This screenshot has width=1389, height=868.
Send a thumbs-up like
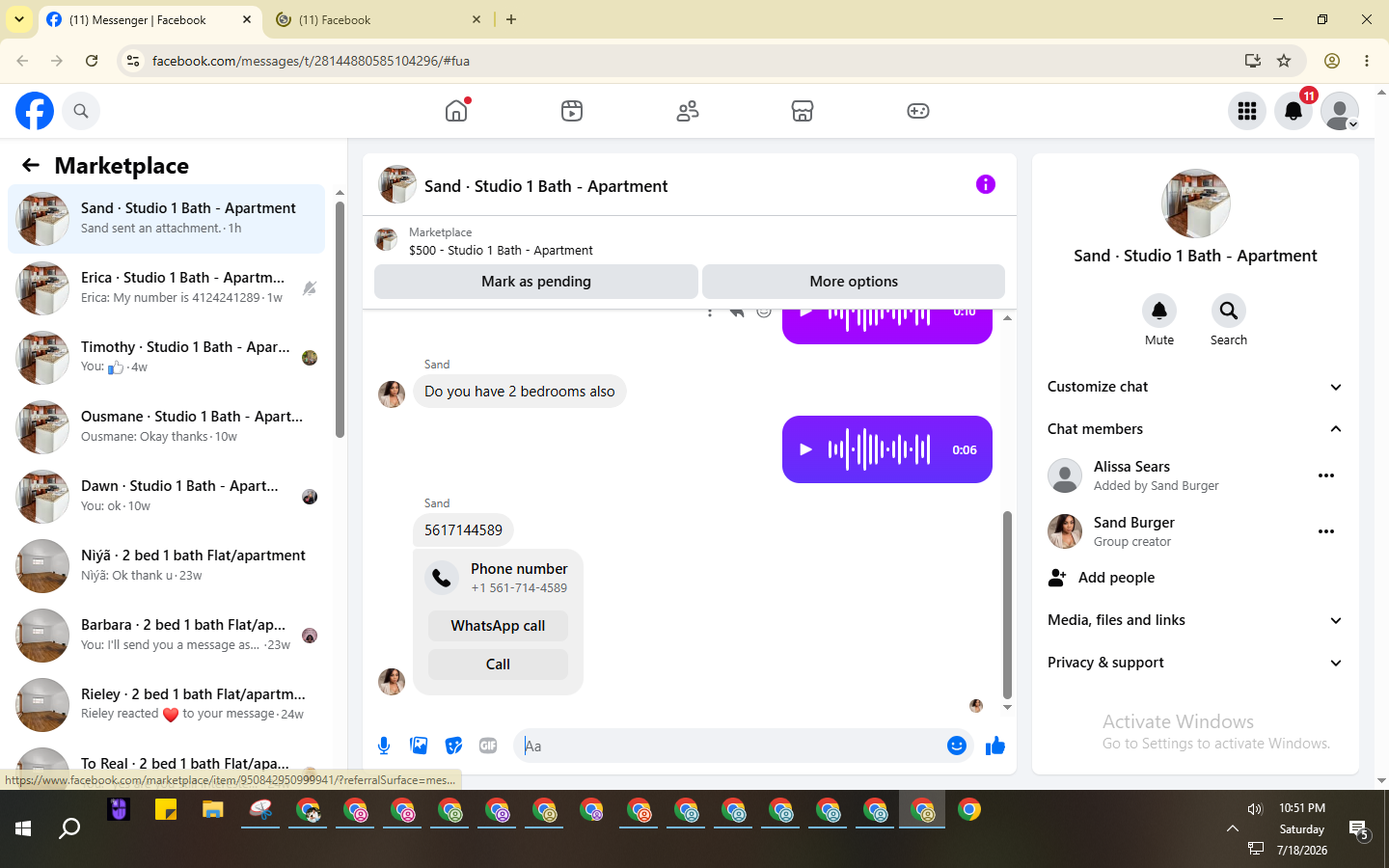995,746
